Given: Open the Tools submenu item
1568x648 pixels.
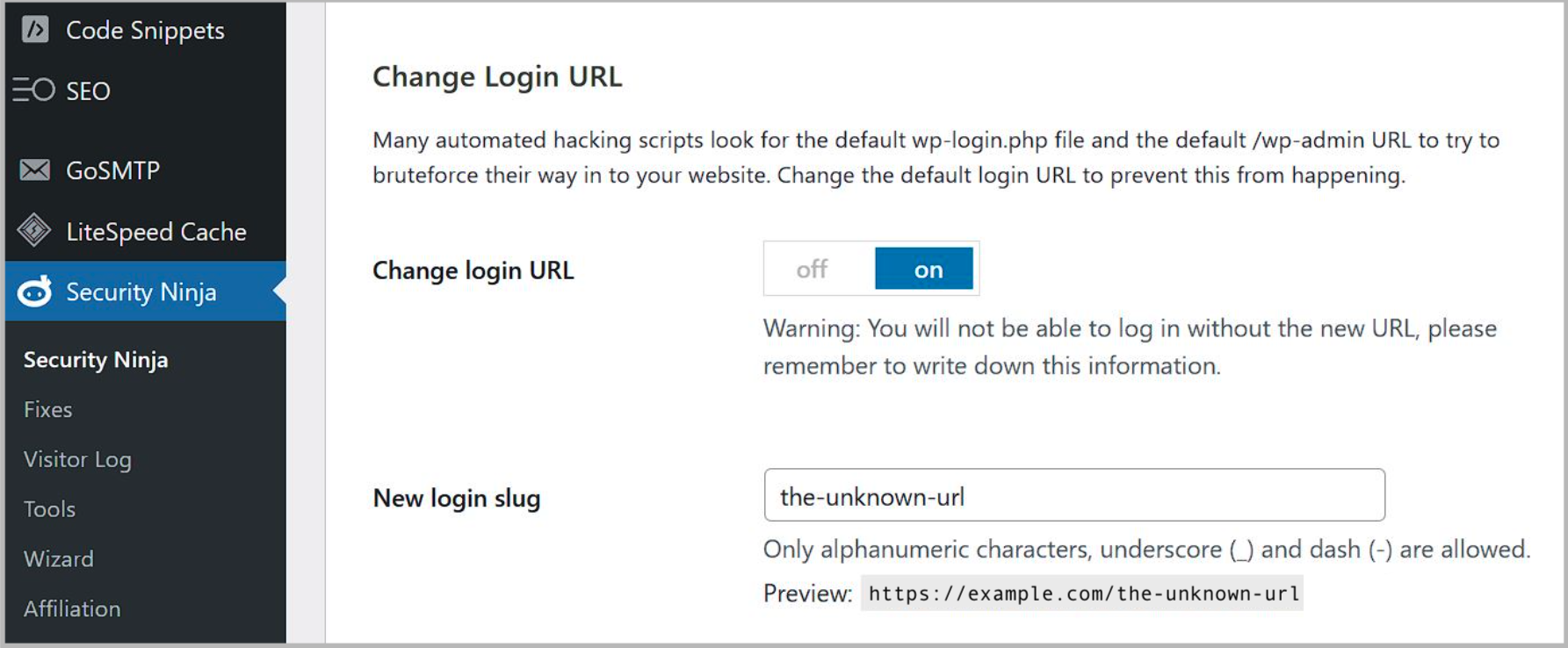Looking at the screenshot, I should pyautogui.click(x=50, y=509).
